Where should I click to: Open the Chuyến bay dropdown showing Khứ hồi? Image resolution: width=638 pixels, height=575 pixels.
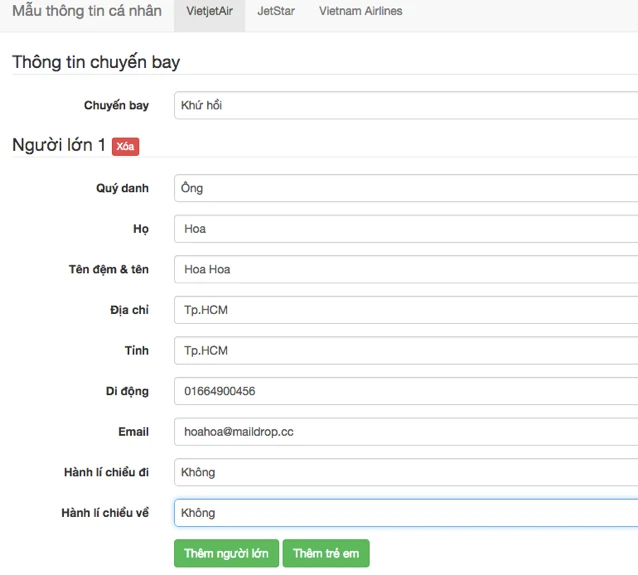tap(406, 105)
